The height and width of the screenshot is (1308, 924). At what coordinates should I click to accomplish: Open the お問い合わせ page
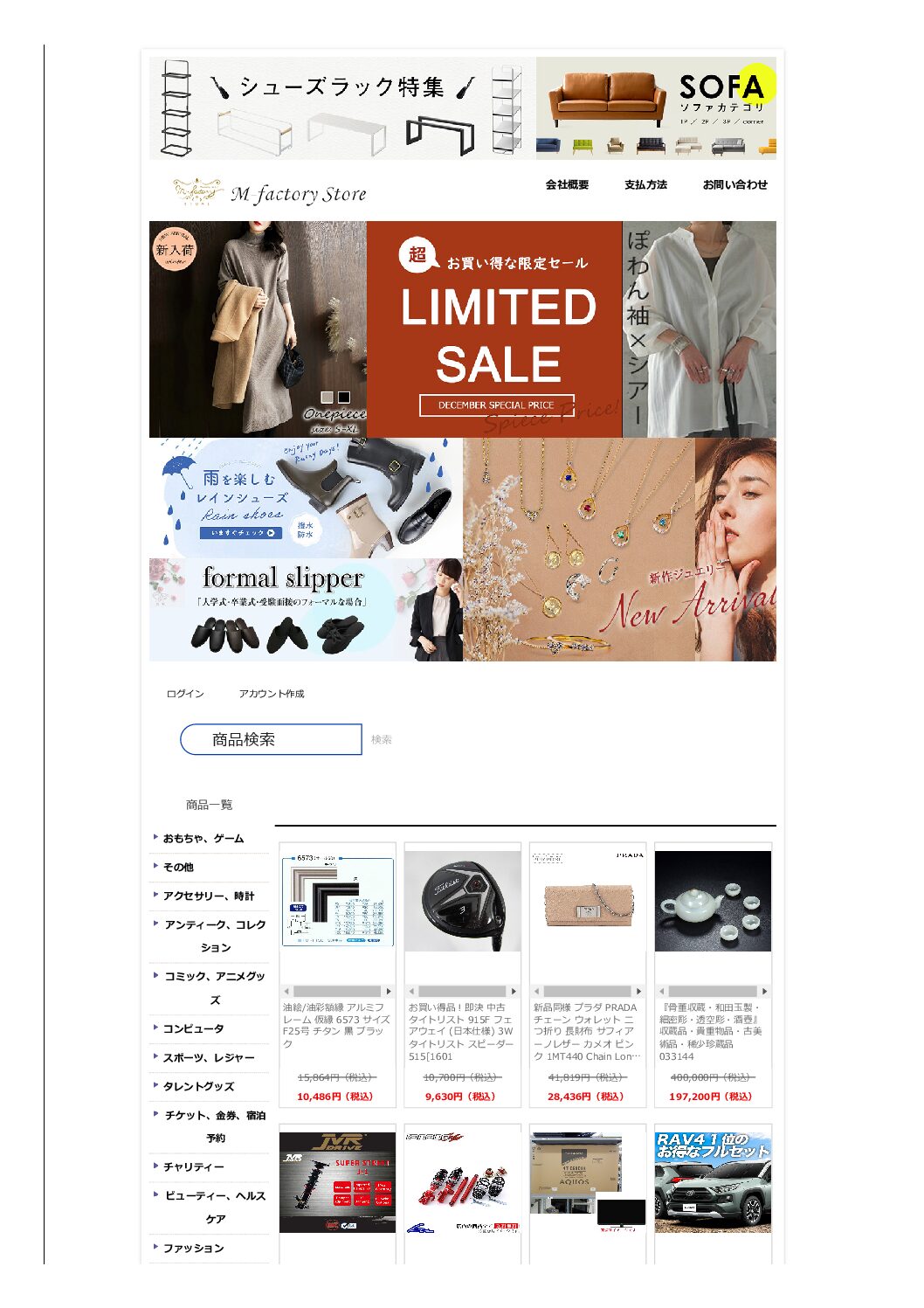pos(735,184)
